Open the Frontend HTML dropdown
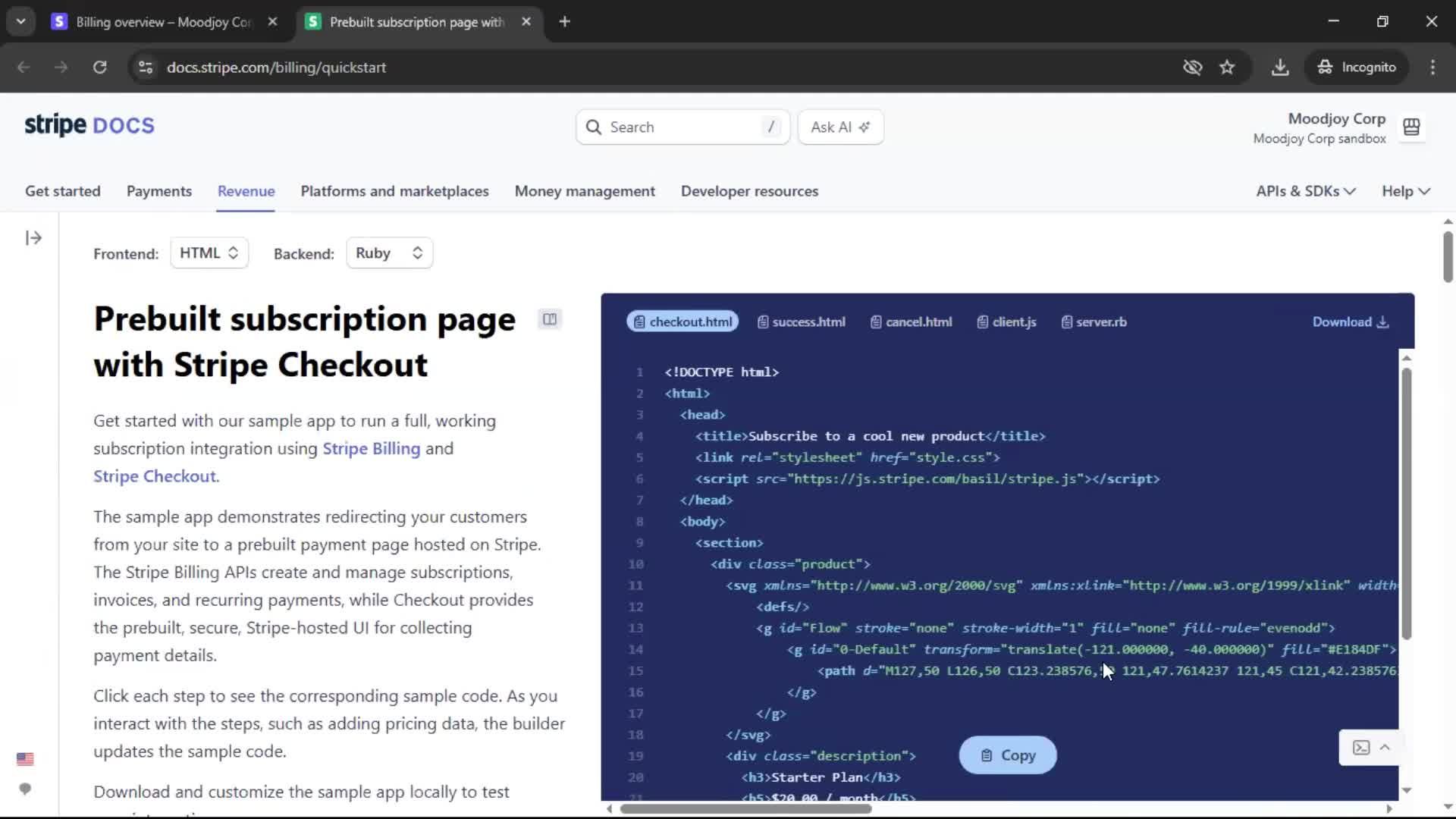Image resolution: width=1456 pixels, height=819 pixels. 209,253
